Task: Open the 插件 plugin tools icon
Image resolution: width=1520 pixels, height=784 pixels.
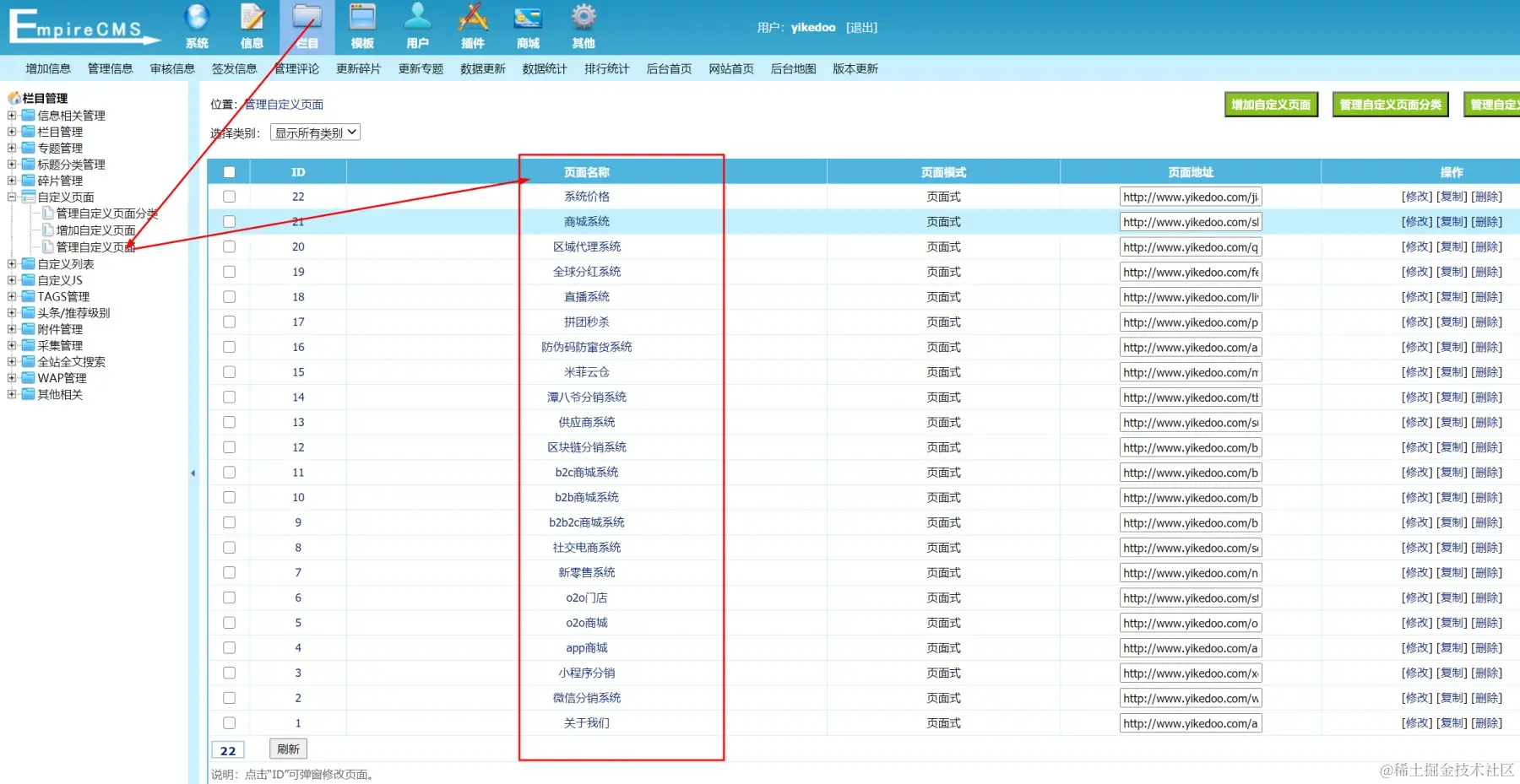Action: click(473, 17)
